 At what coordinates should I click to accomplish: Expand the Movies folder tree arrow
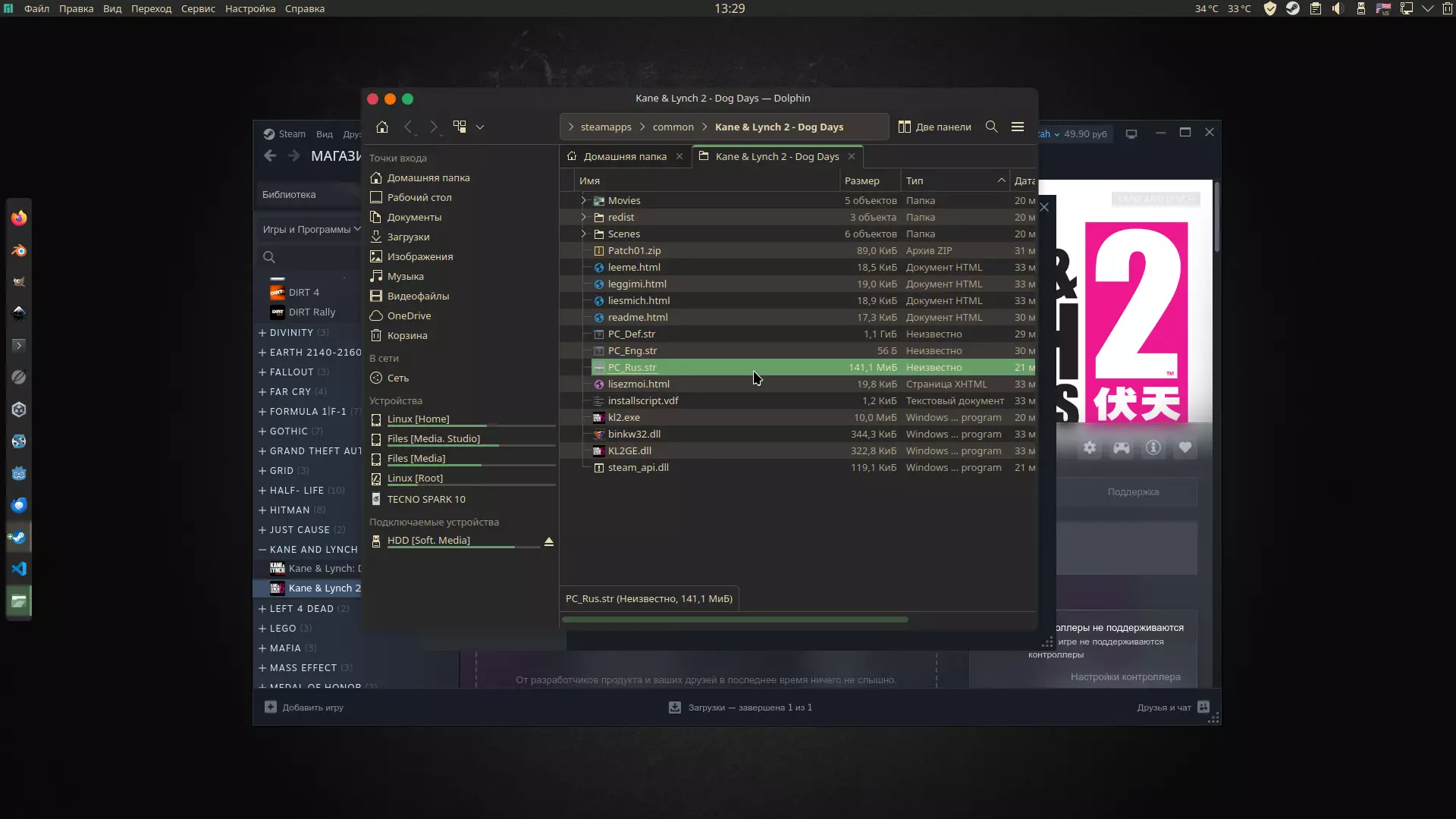click(583, 200)
